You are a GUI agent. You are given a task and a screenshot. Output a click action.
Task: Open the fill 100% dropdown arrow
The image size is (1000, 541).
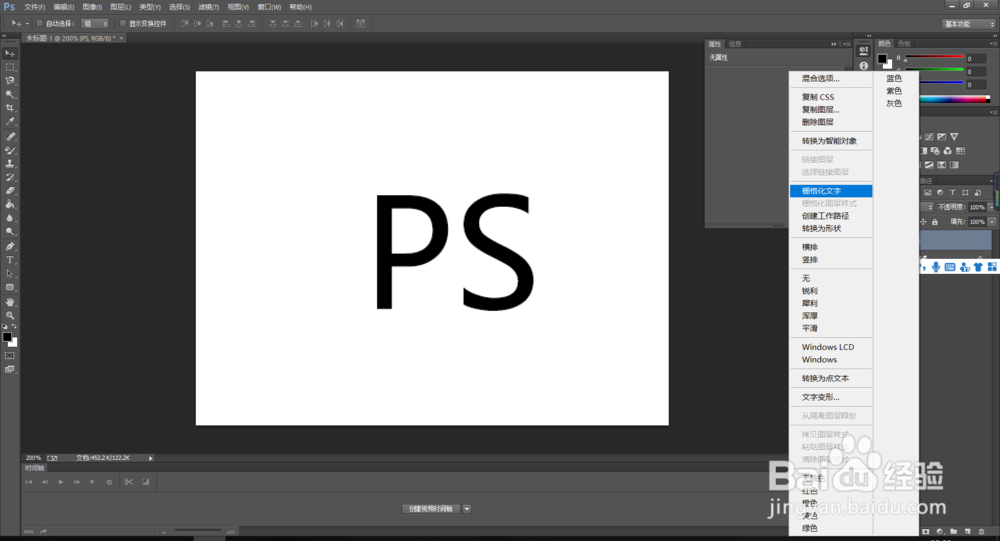coord(992,222)
